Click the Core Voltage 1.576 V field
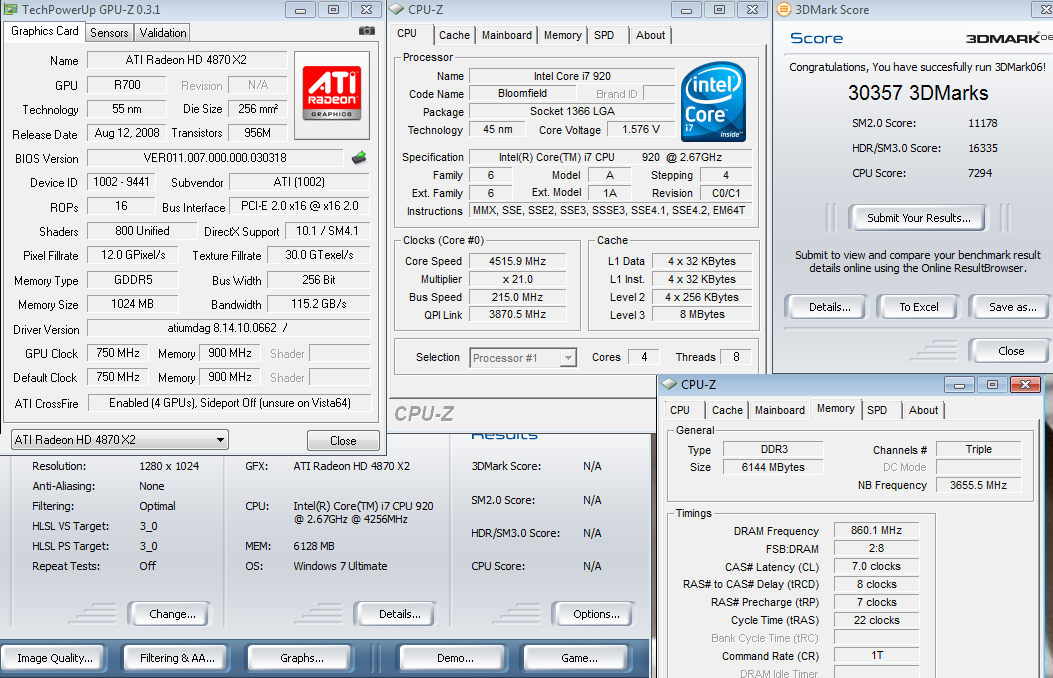Screen dimensions: 1053x678 [641, 129]
